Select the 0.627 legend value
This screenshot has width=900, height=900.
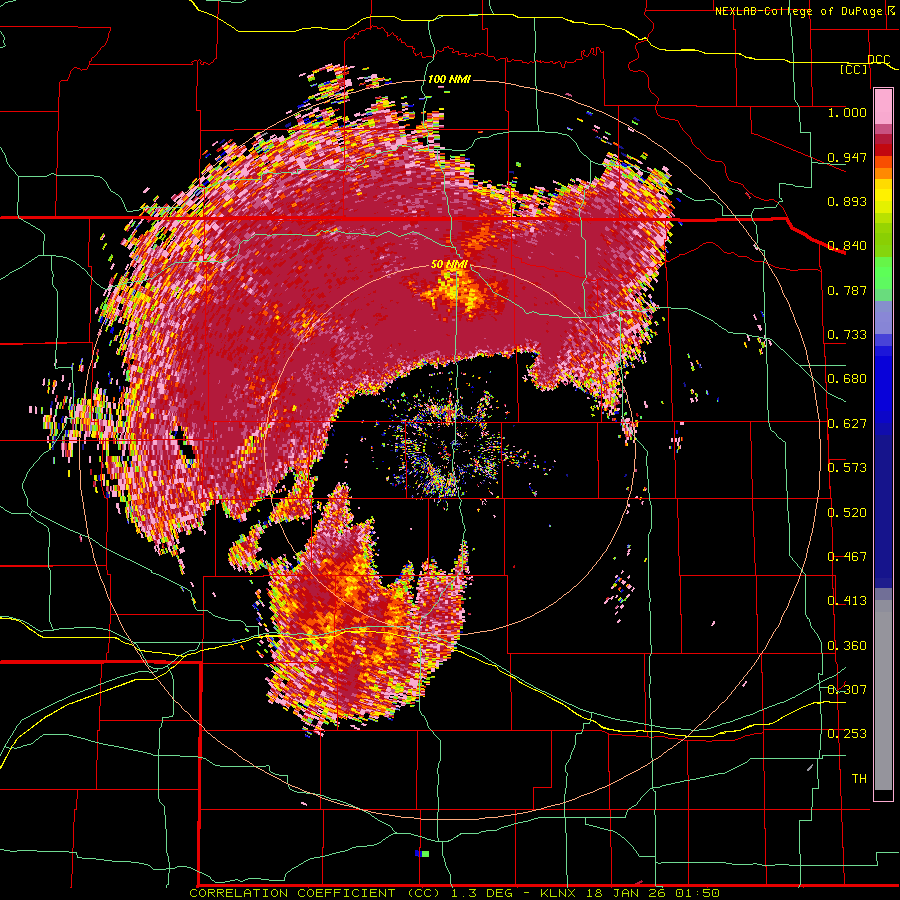[x=847, y=424]
